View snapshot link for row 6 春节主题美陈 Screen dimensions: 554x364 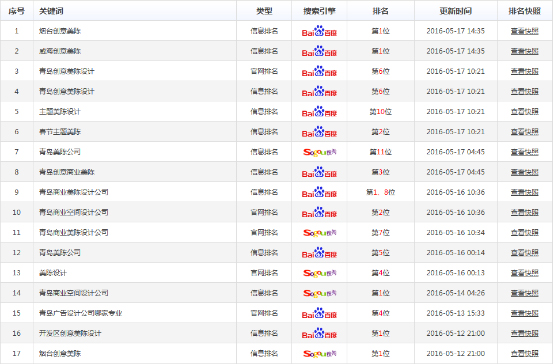point(525,132)
